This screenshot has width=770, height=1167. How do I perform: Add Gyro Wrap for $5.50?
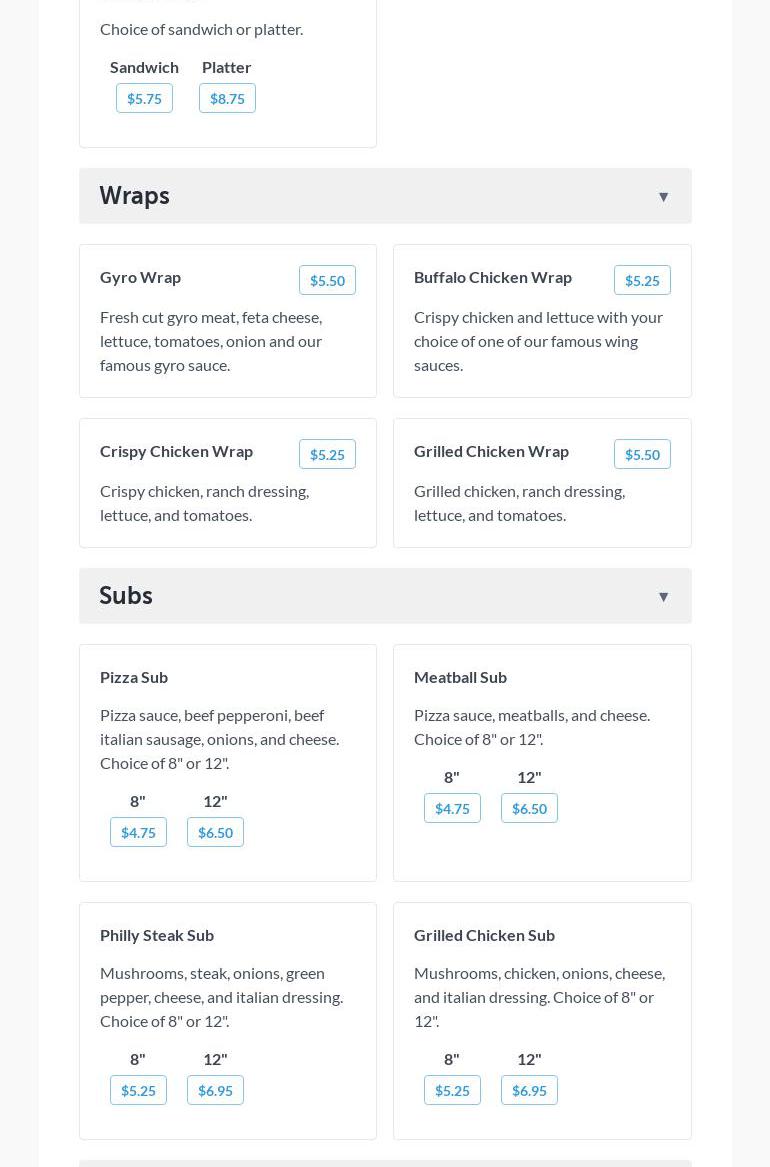click(327, 280)
